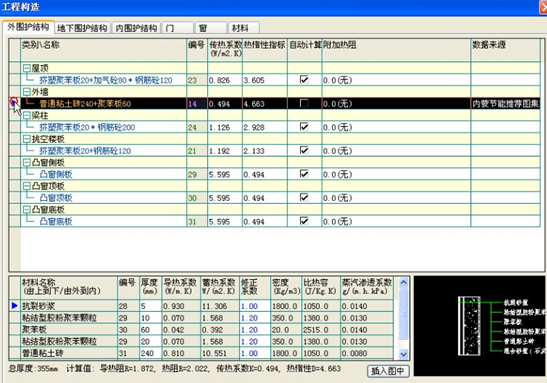
Task: Click the 导热系数 column header in materials table
Action: [x=181, y=287]
